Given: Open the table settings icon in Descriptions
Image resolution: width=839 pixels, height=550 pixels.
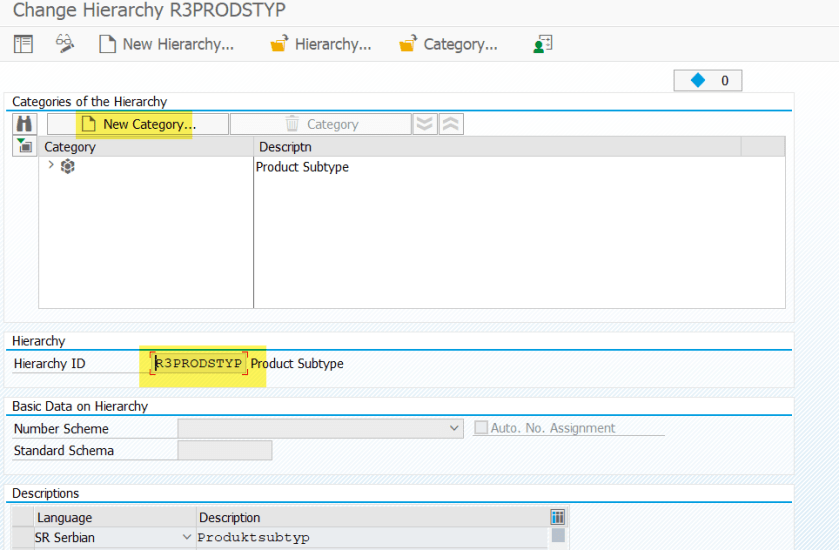Looking at the screenshot, I should [558, 517].
